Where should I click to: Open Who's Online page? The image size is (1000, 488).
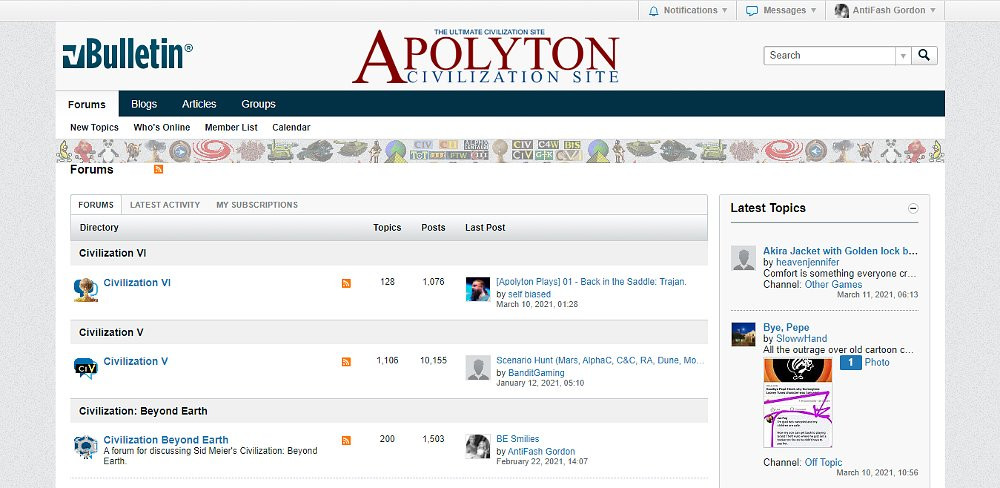tap(162, 128)
